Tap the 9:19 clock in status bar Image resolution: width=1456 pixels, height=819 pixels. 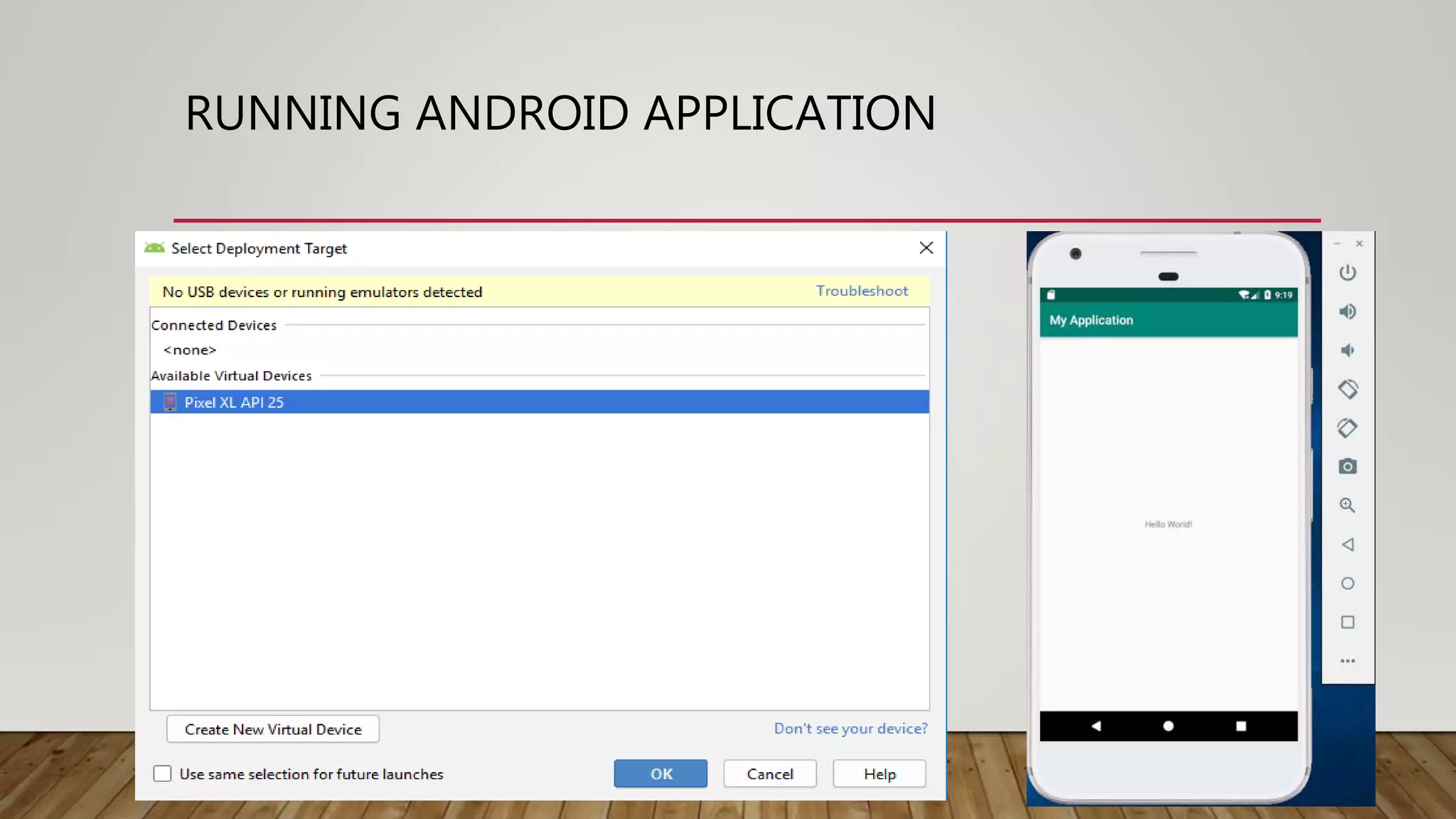pos(1284,295)
